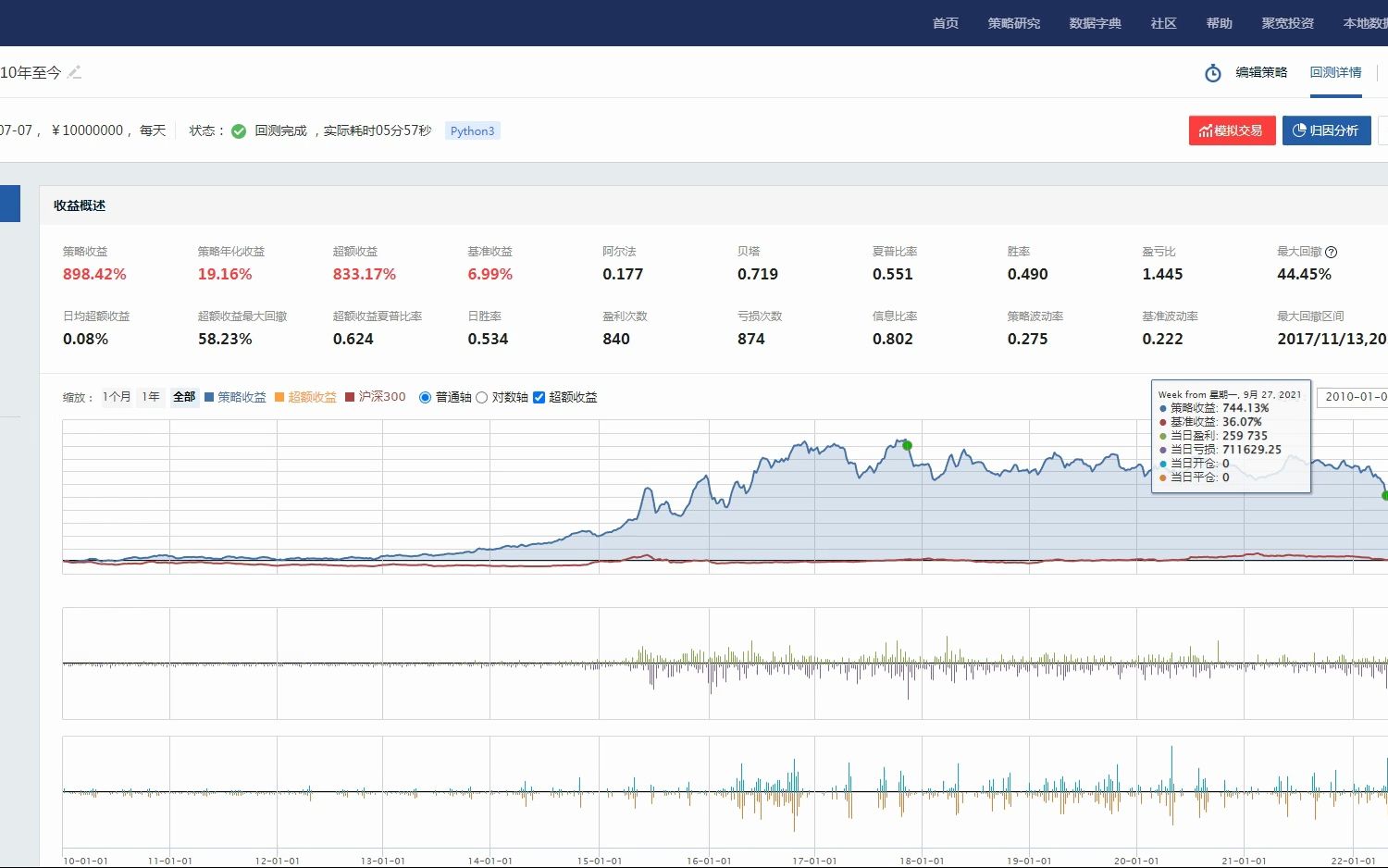Click the green marker on the strategy curve

[x=908, y=446]
